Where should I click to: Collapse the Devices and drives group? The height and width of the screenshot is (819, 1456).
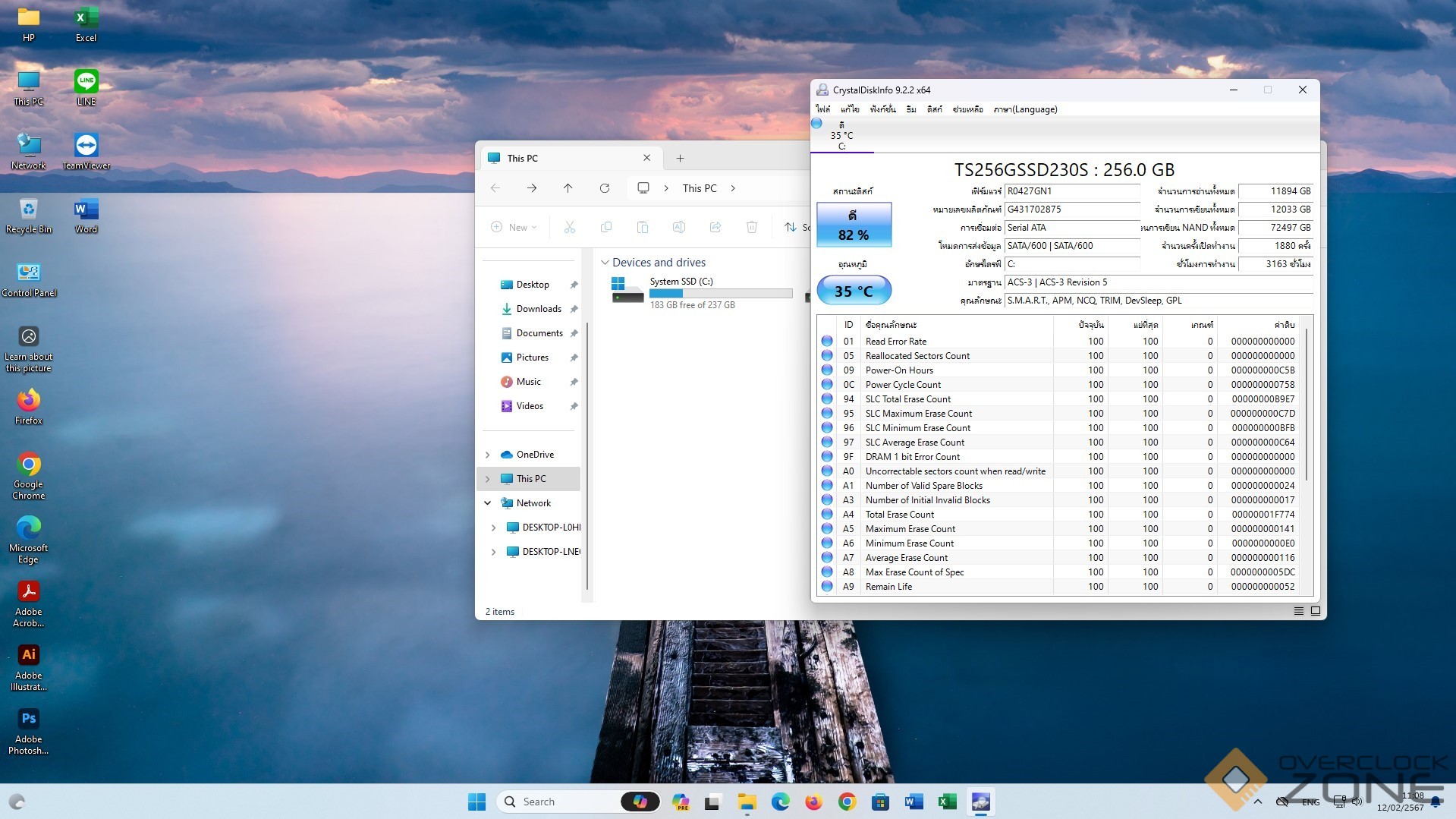pos(605,263)
